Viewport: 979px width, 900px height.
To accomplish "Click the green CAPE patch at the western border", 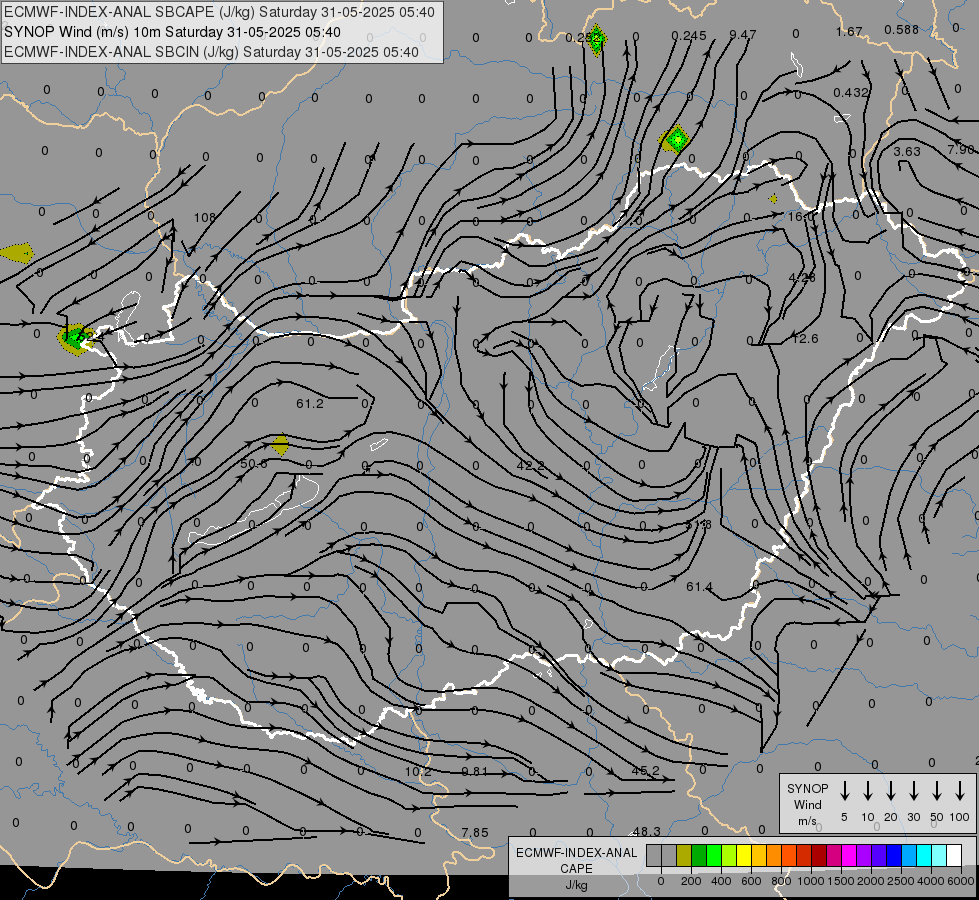I will [76, 340].
